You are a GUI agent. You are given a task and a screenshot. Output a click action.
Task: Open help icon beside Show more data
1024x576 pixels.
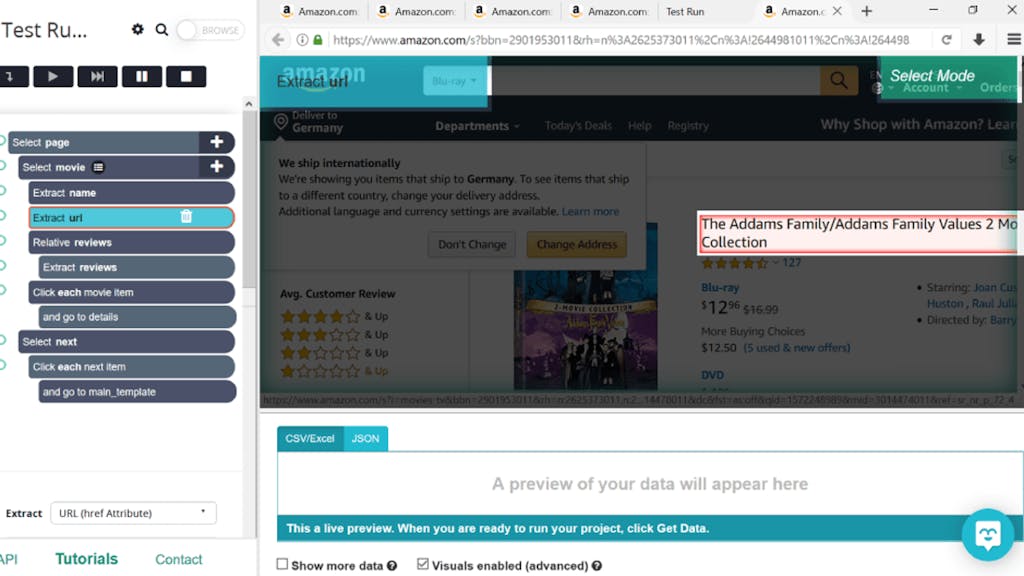pos(392,566)
